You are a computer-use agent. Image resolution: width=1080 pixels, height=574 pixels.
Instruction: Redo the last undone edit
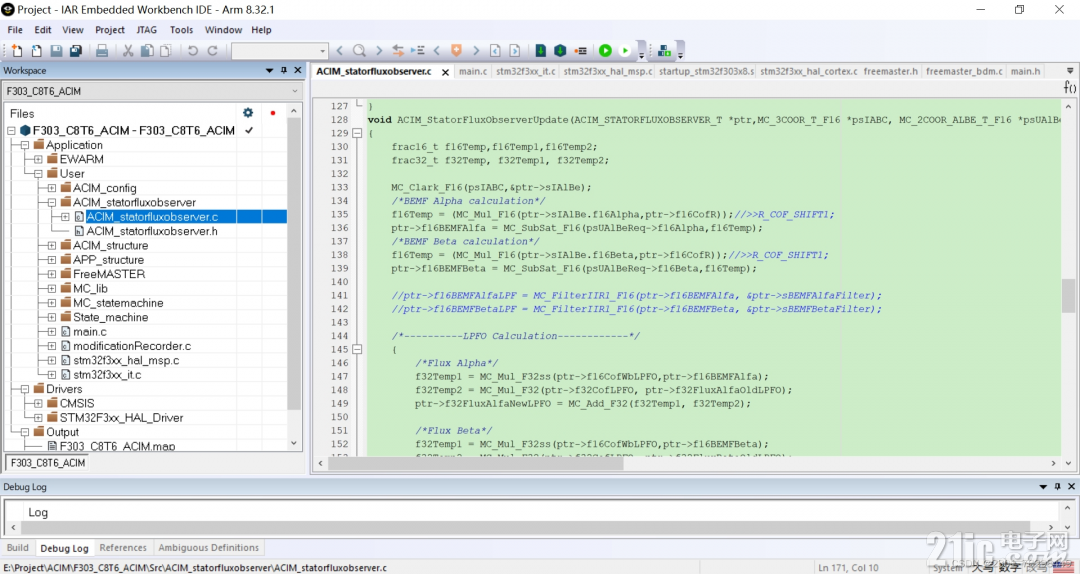pos(213,50)
